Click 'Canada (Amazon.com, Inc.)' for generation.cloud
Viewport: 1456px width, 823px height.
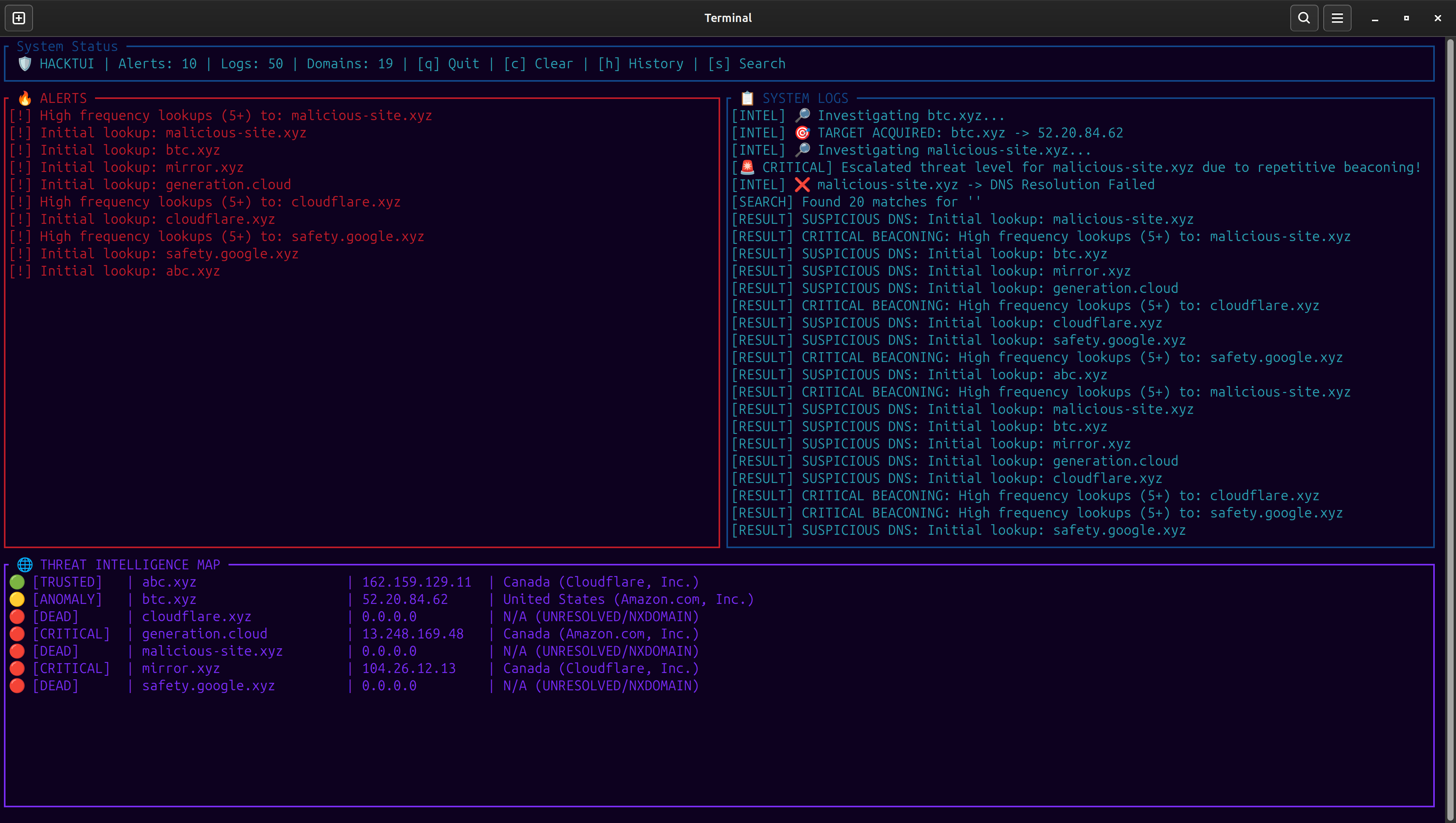coord(601,634)
